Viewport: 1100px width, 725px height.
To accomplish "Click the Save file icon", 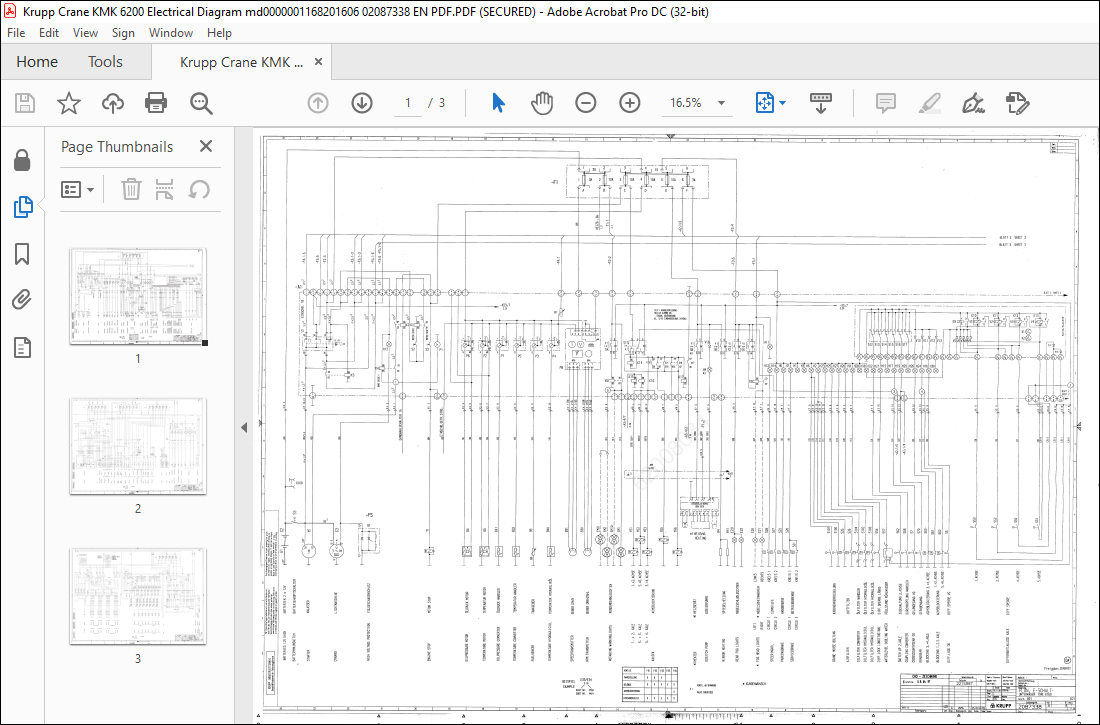I will click(x=25, y=103).
